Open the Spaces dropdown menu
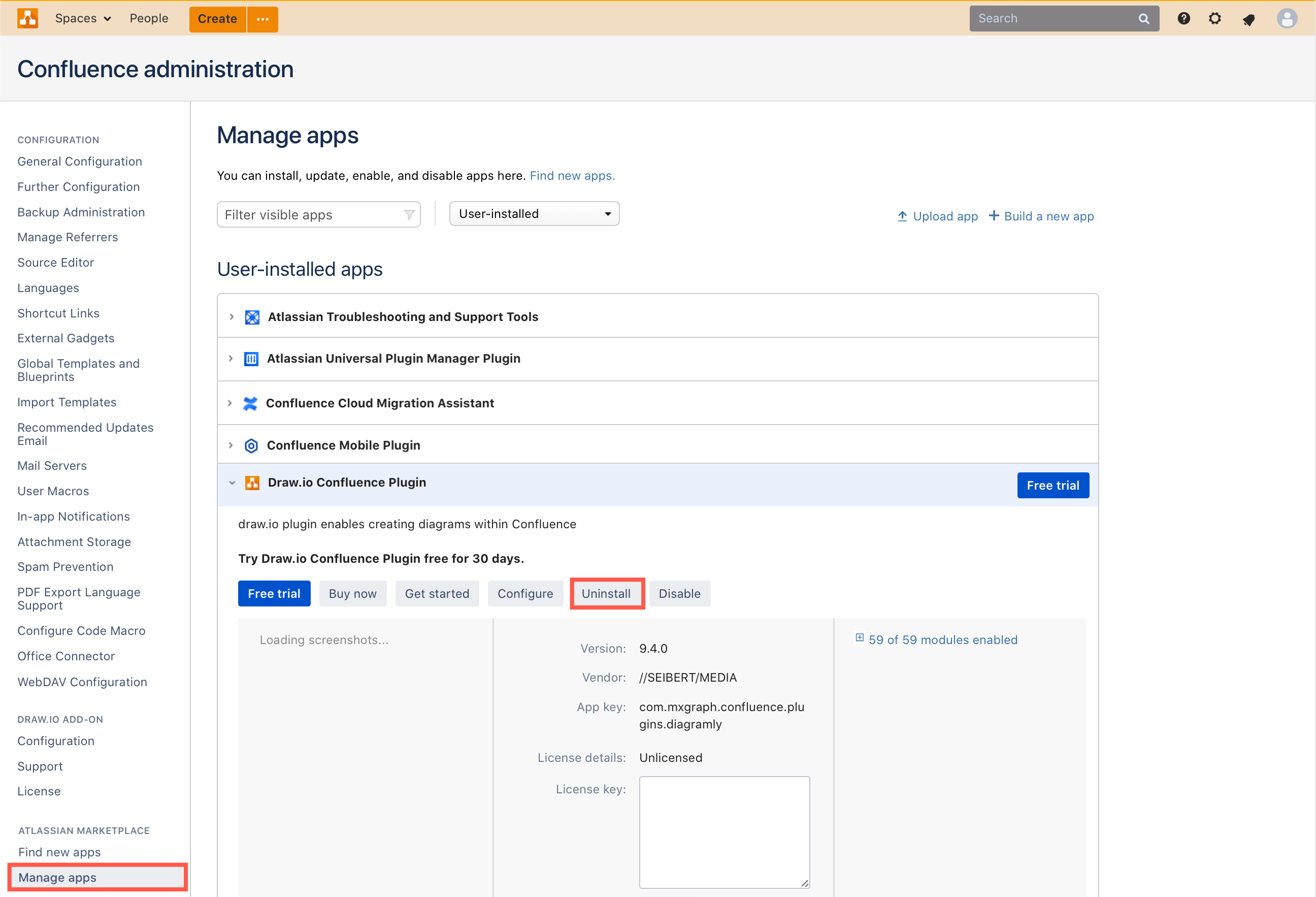1316x897 pixels. tap(83, 19)
